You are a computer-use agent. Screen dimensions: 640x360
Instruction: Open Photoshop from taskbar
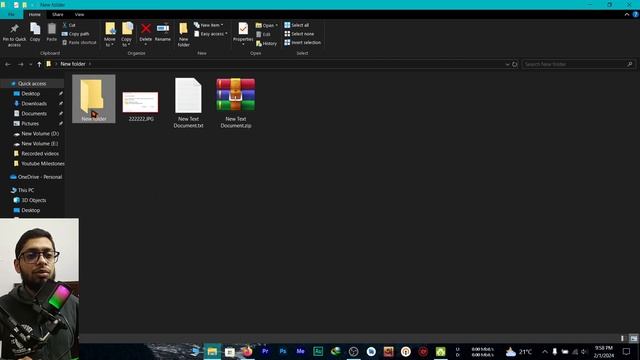[283, 351]
